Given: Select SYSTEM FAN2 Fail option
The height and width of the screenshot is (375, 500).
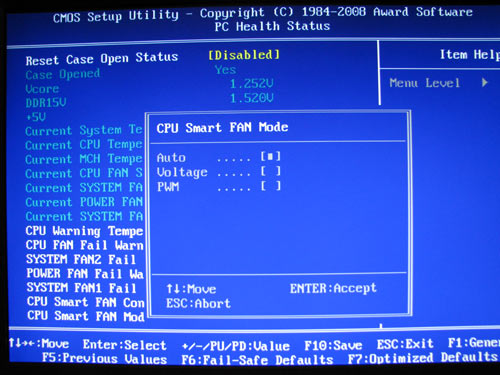Looking at the screenshot, I should click(81, 259).
